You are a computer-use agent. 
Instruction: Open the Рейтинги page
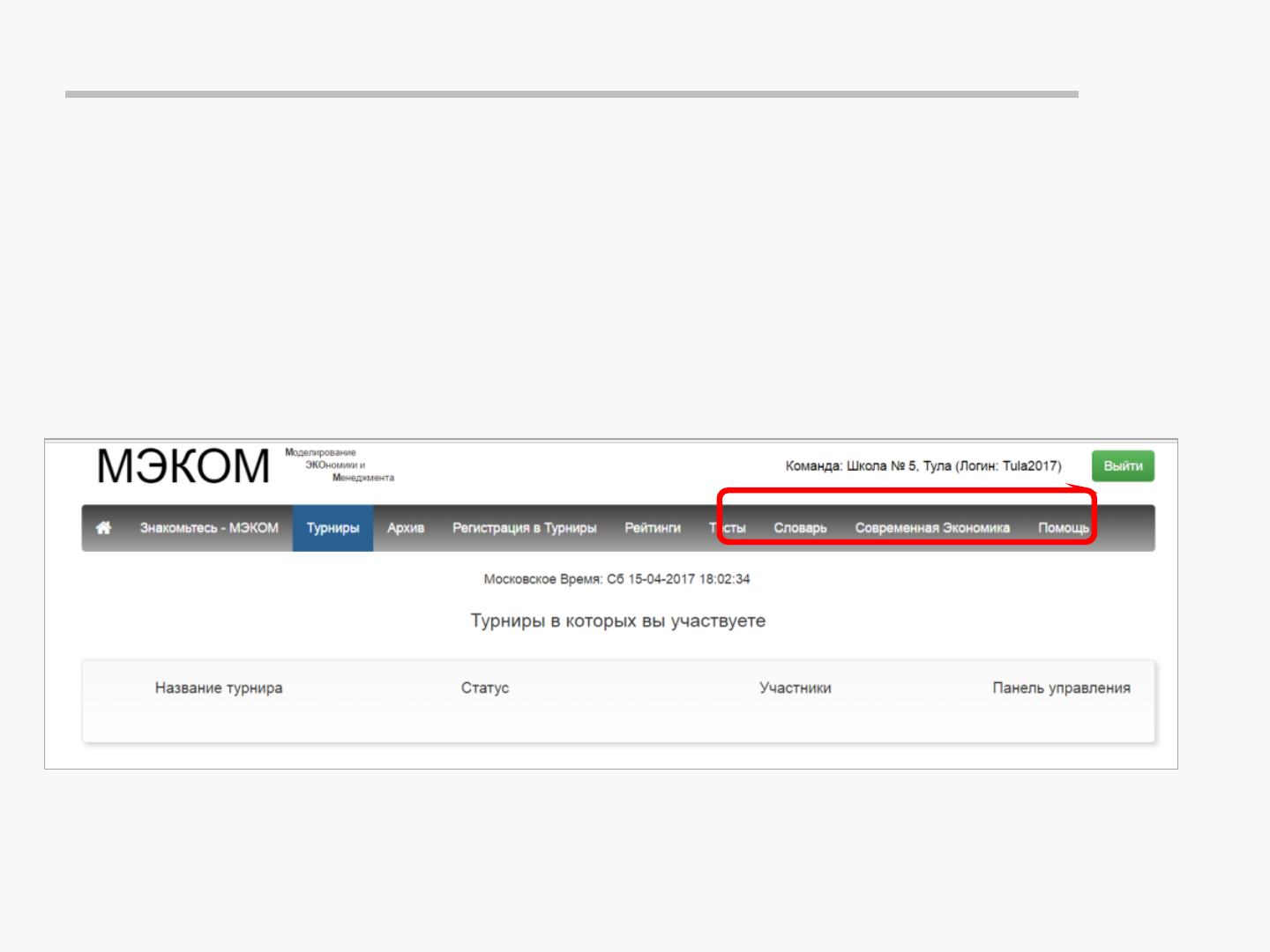tap(653, 528)
